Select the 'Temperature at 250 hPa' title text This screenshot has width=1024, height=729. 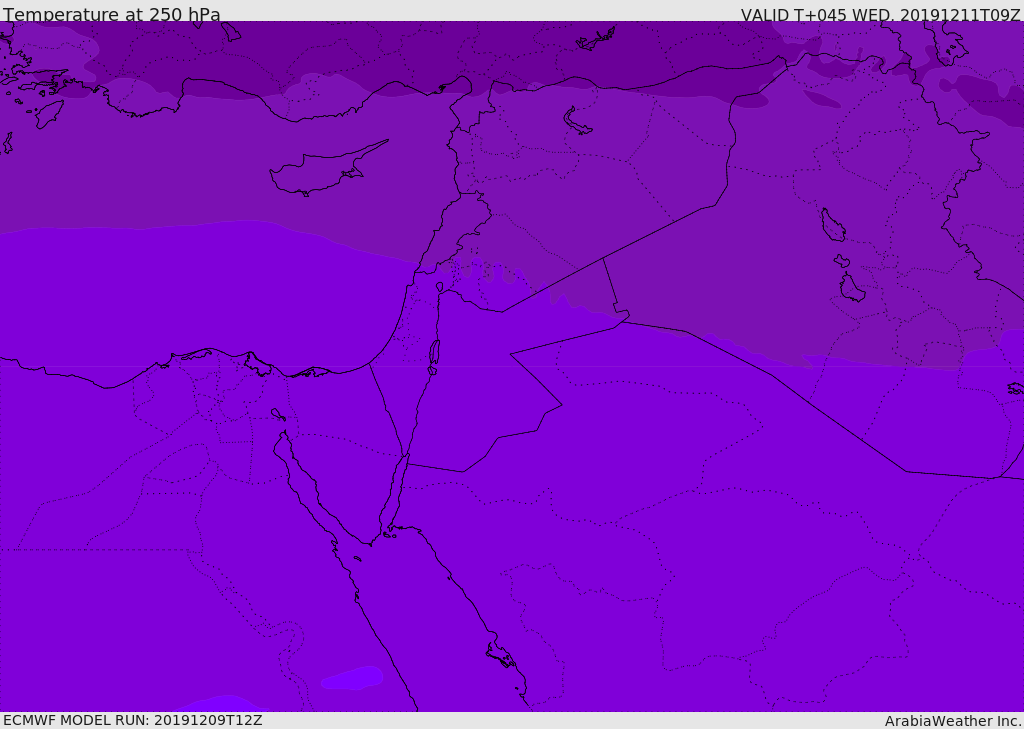[112, 13]
